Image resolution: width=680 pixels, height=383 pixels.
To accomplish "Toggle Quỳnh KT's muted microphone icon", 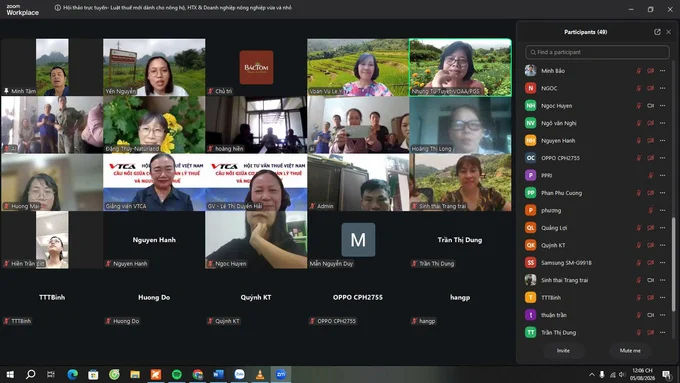I will click(639, 246).
